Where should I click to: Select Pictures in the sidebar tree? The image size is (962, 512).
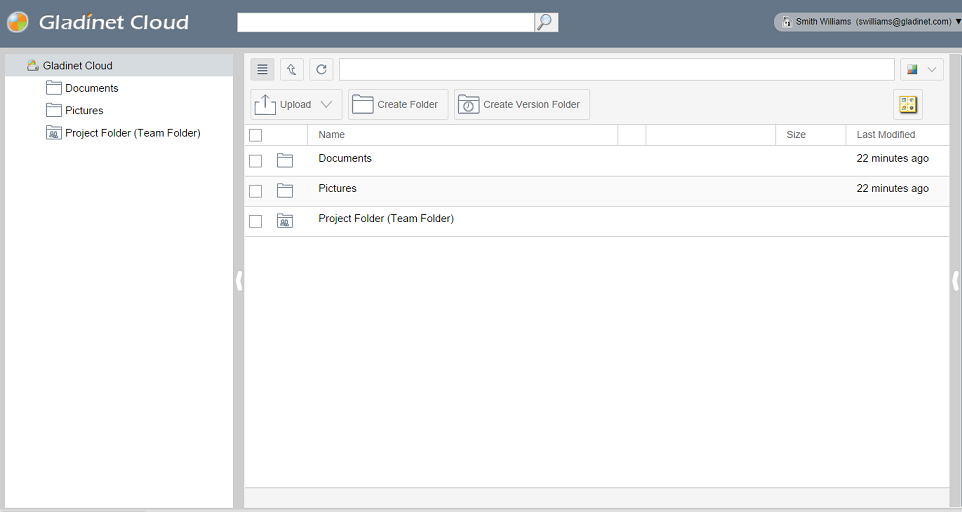pyautogui.click(x=84, y=110)
